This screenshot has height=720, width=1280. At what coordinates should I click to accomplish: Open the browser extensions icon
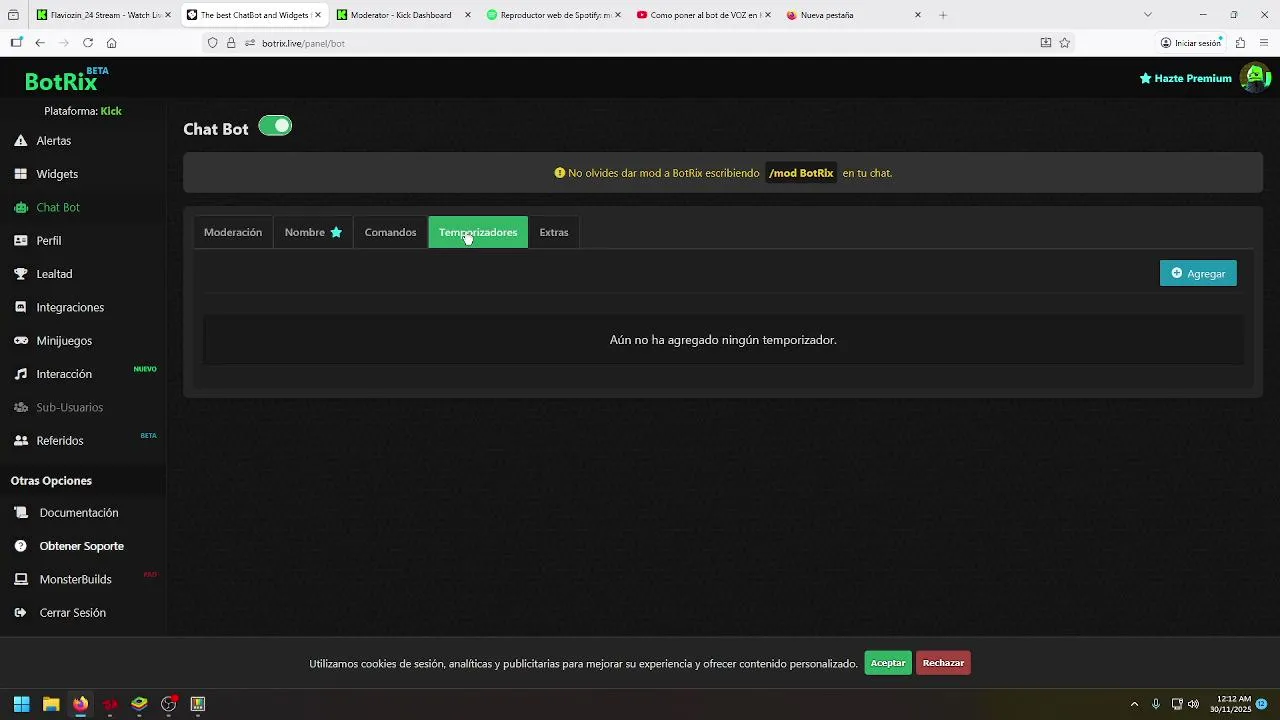(1240, 43)
